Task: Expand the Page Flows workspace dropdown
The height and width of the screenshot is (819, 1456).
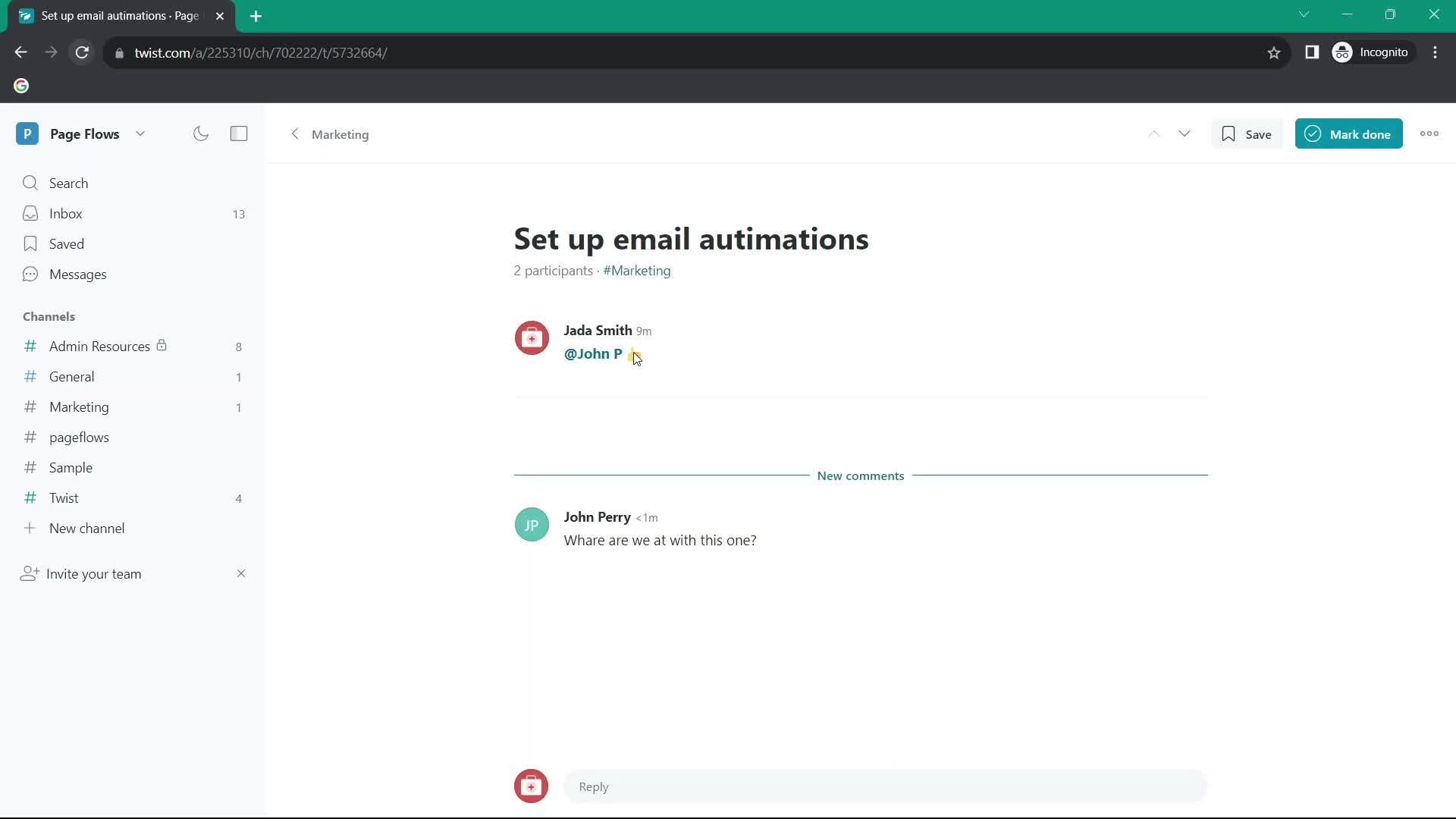Action: coord(140,133)
